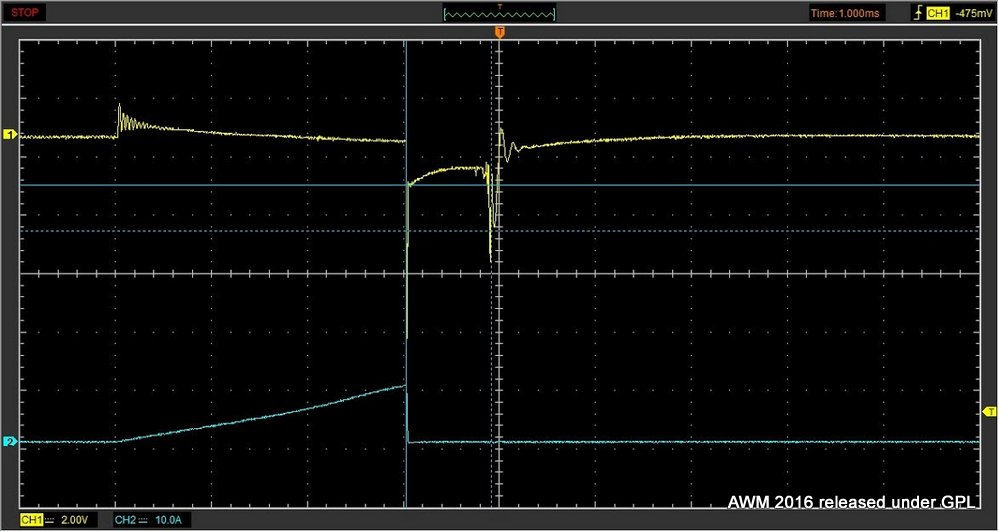Click the solid vertical time cursor line
This screenshot has width=999, height=532.
pos(406,300)
